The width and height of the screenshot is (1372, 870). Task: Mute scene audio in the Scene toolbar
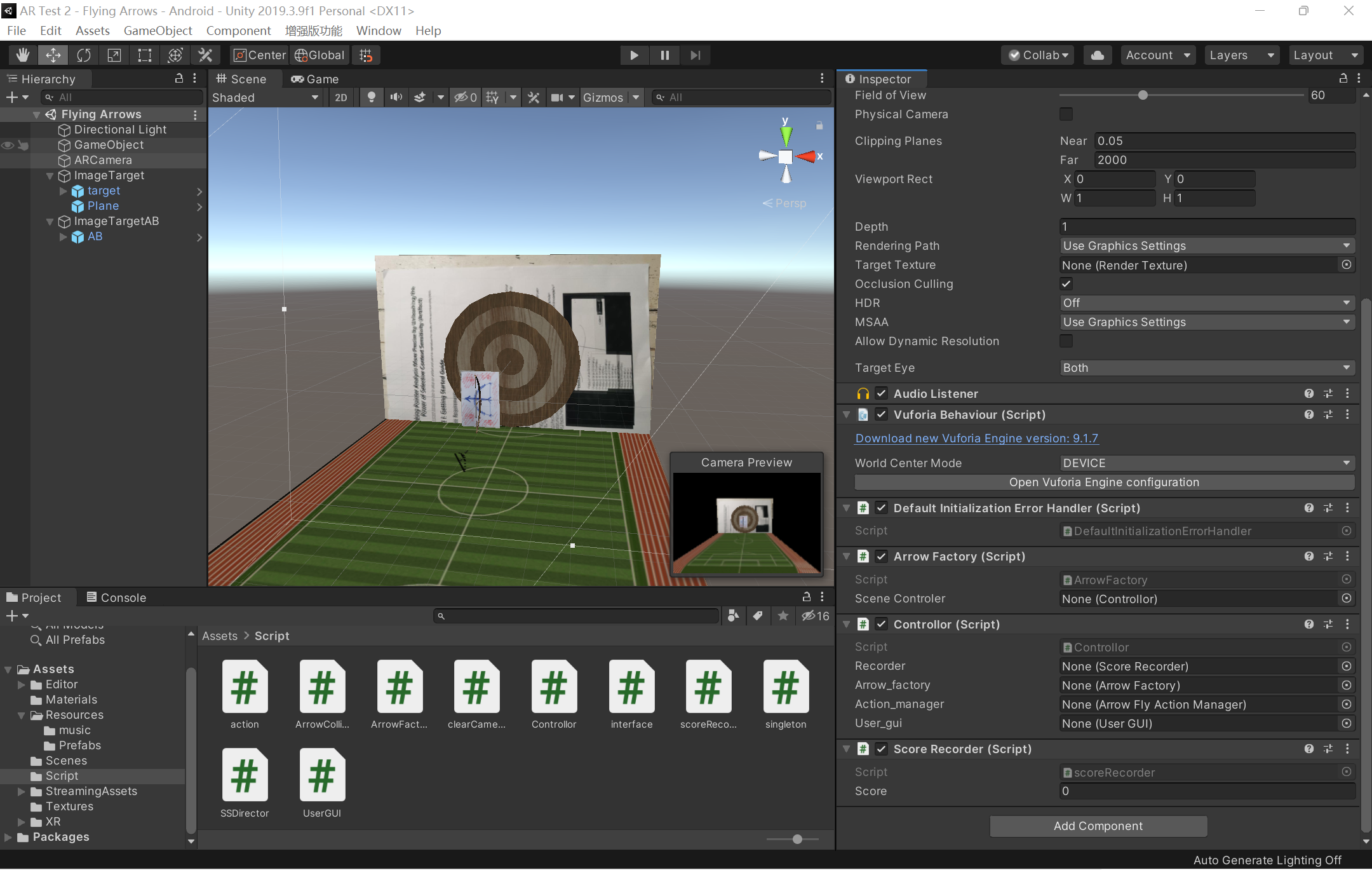(395, 97)
